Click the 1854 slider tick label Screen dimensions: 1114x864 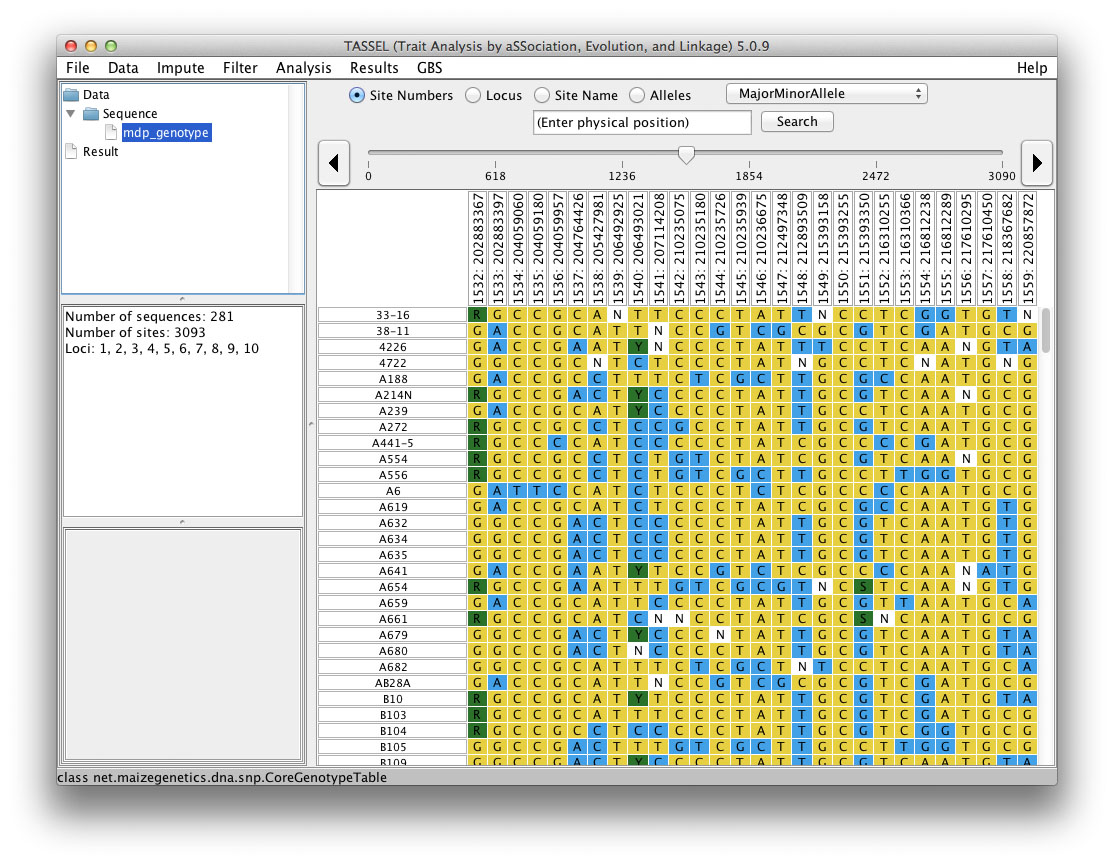point(749,176)
